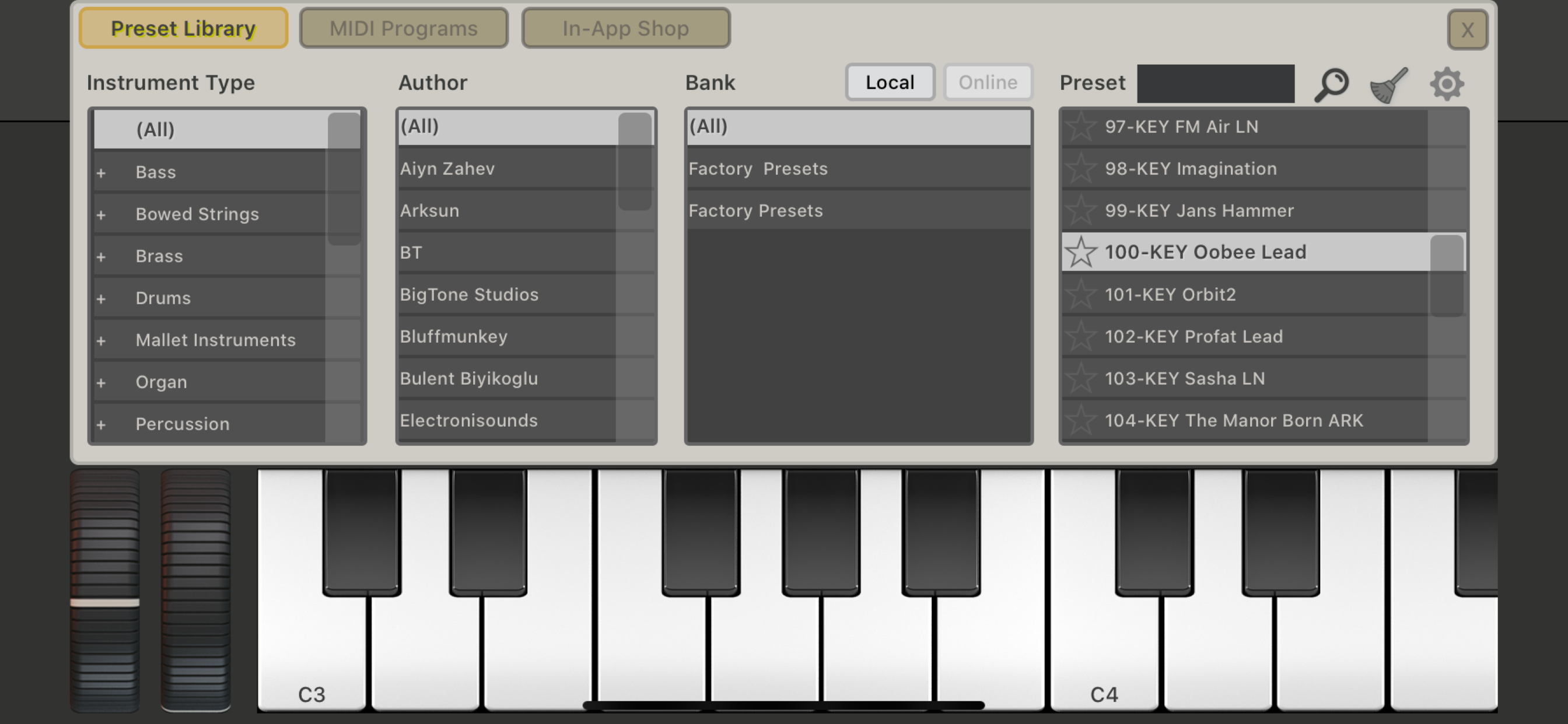The height and width of the screenshot is (724, 1568).
Task: Expand the Bass instrument type
Action: click(101, 173)
